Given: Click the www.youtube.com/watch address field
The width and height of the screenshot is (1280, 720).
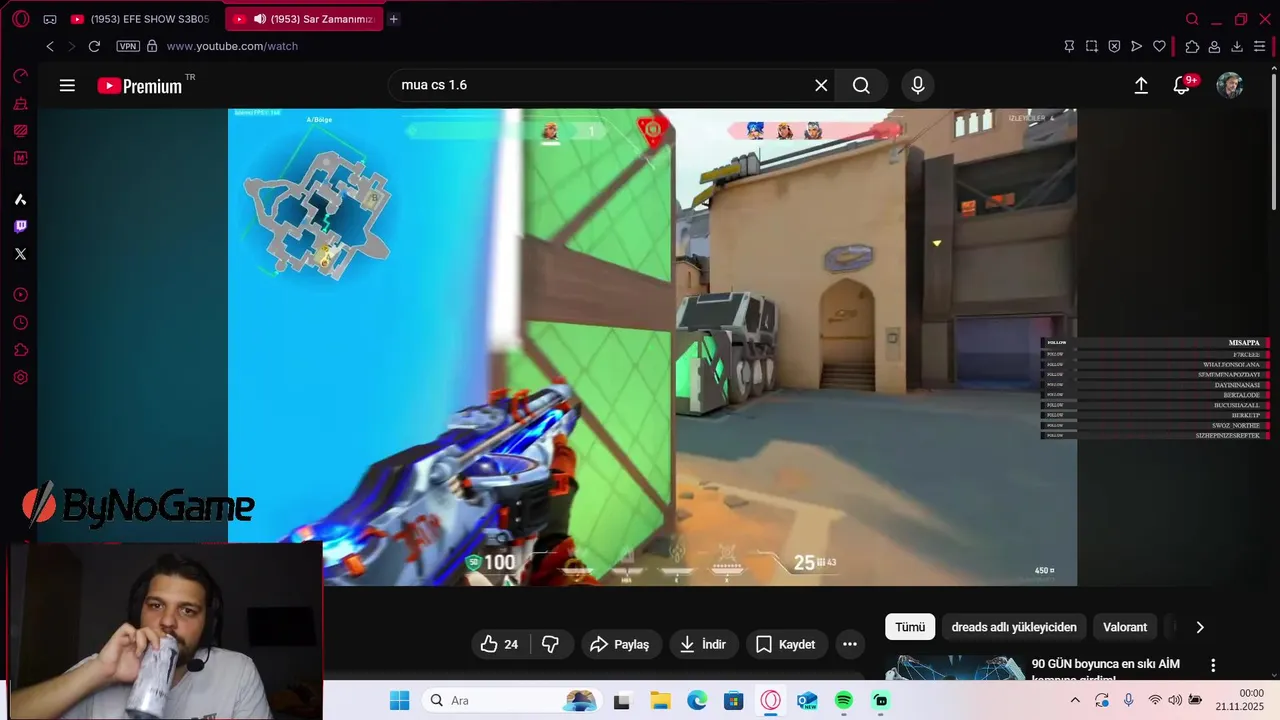Looking at the screenshot, I should [232, 46].
